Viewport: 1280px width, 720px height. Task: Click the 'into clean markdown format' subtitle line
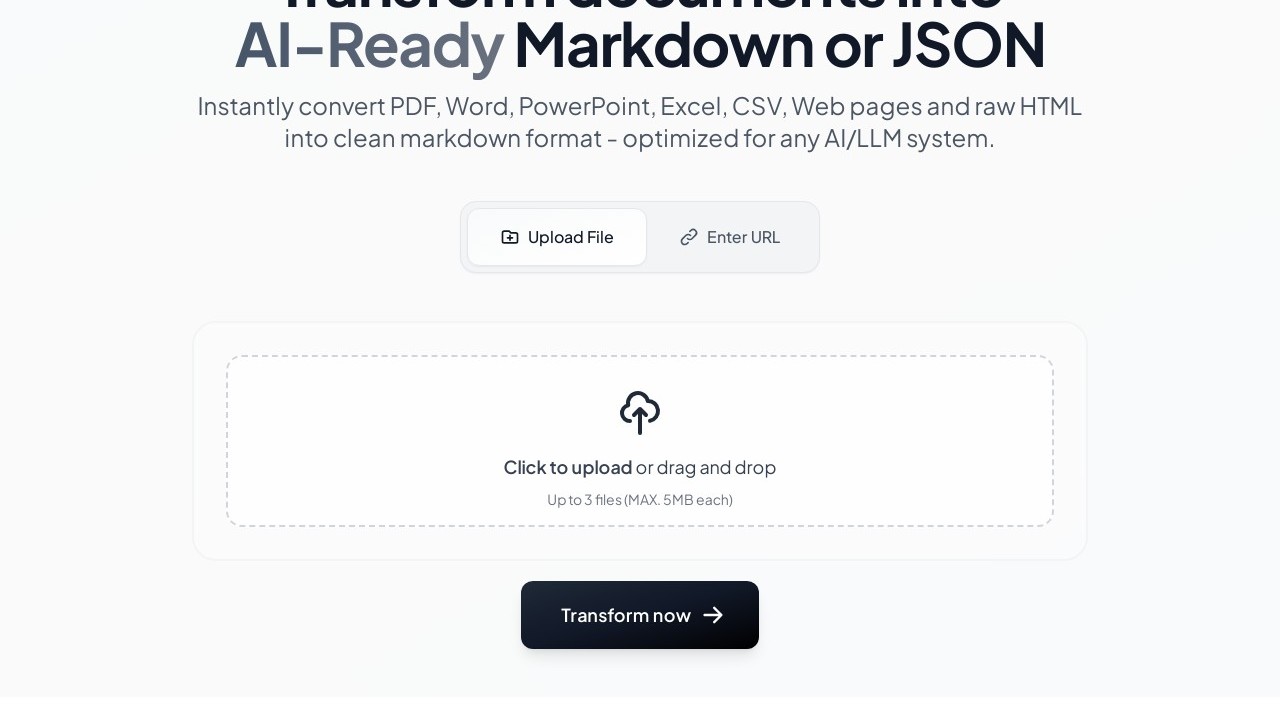tap(640, 138)
